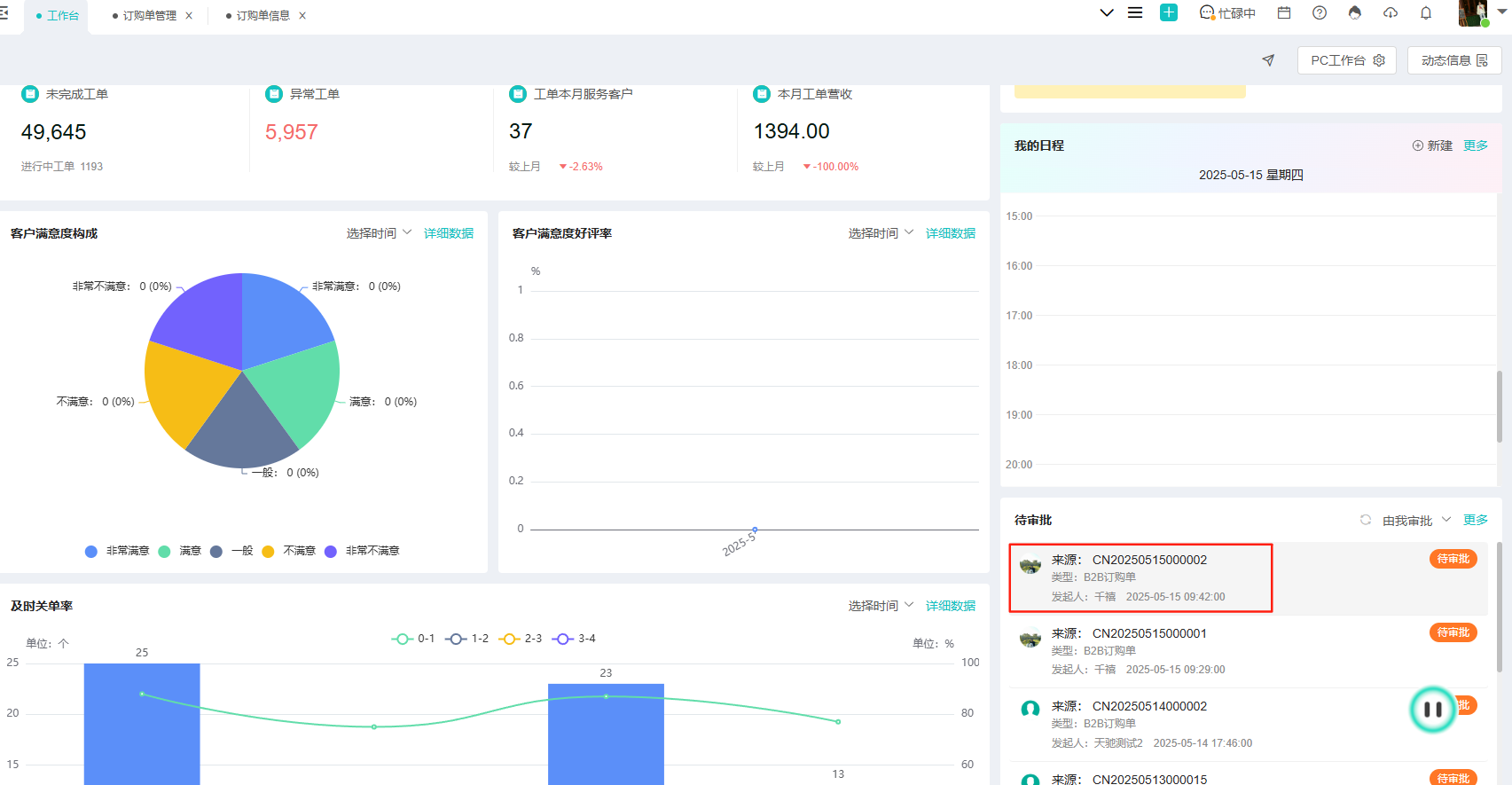This screenshot has width=1512, height=785.
Task: Switch to the 订购单管理 tab
Action: point(149,16)
